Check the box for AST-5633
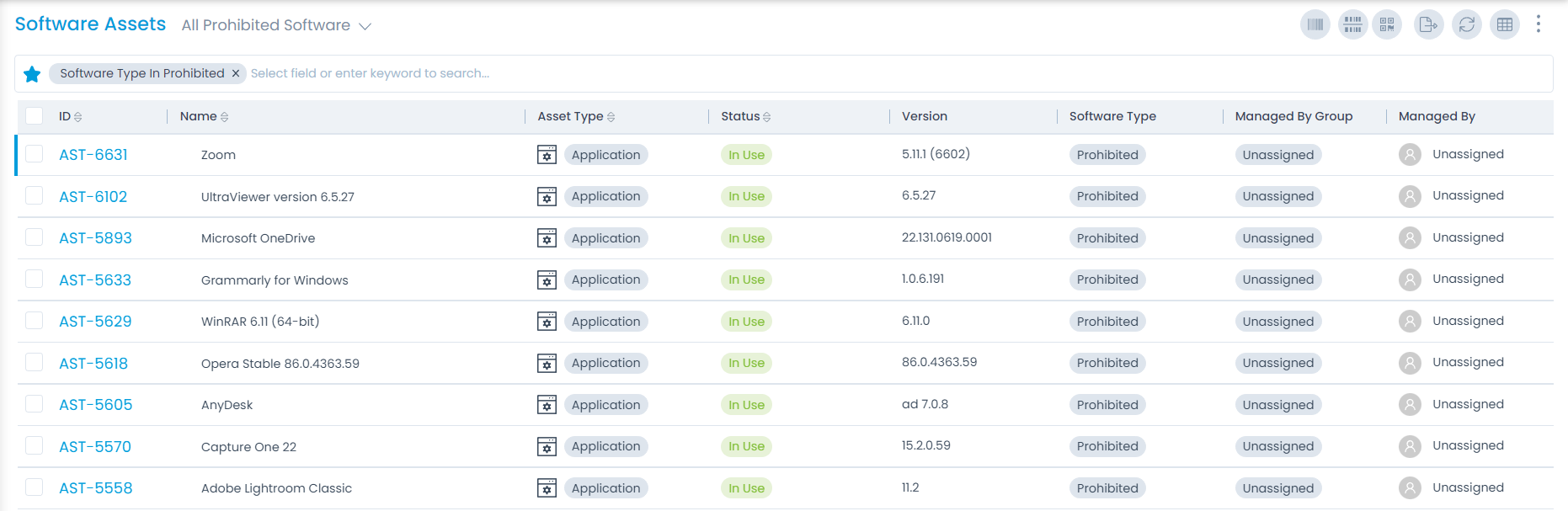The height and width of the screenshot is (511, 1568). coord(34,279)
